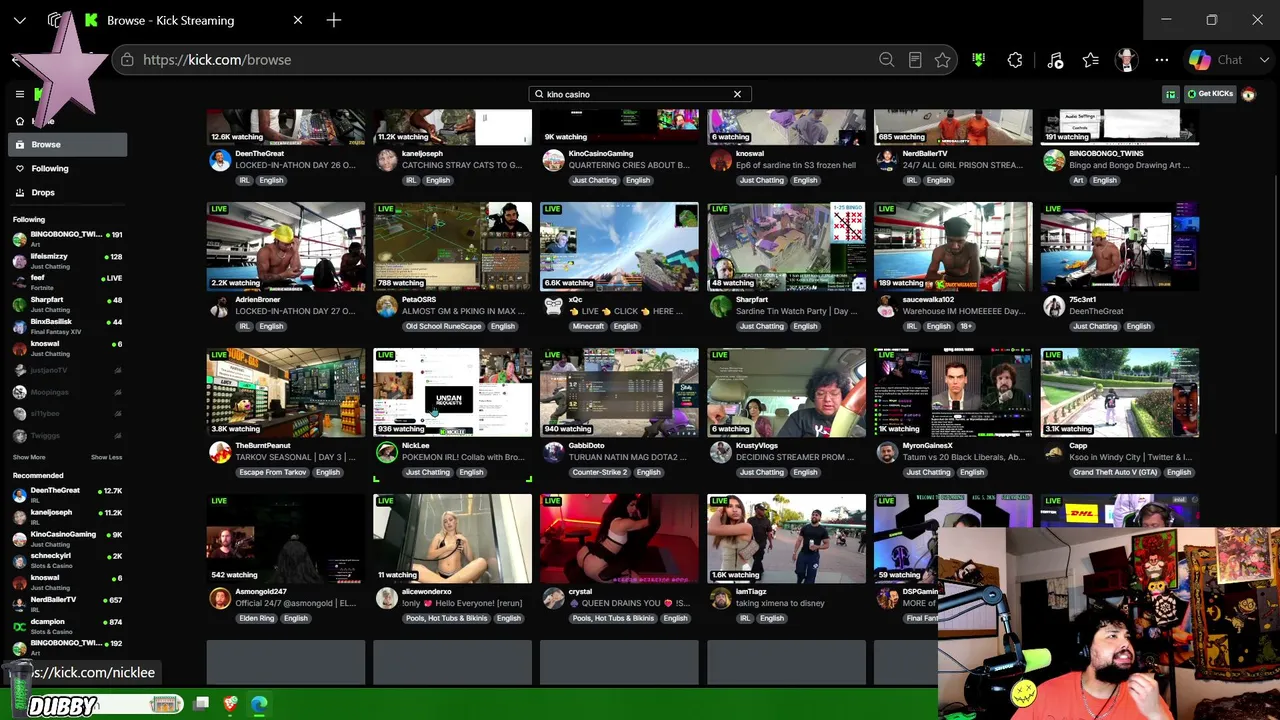Open the browser Favorites list icon
Viewport: 1280px width, 720px height.
click(1091, 60)
